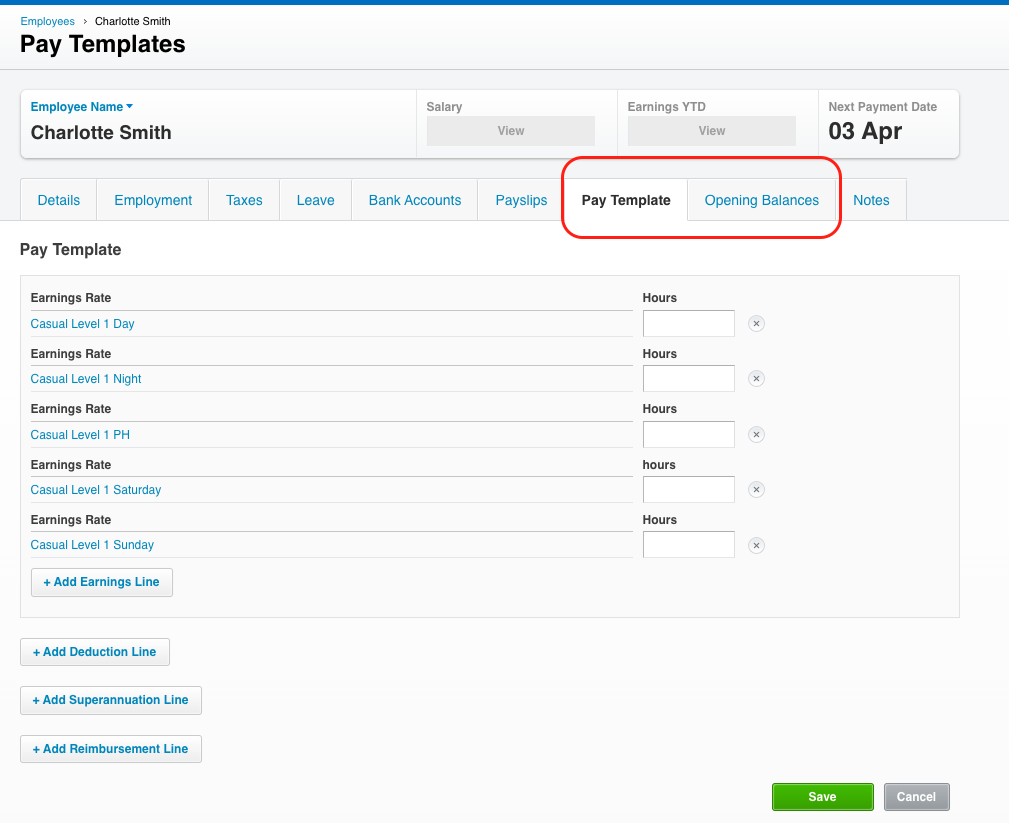View the Salary details
The height and width of the screenshot is (823, 1009).
pos(511,131)
